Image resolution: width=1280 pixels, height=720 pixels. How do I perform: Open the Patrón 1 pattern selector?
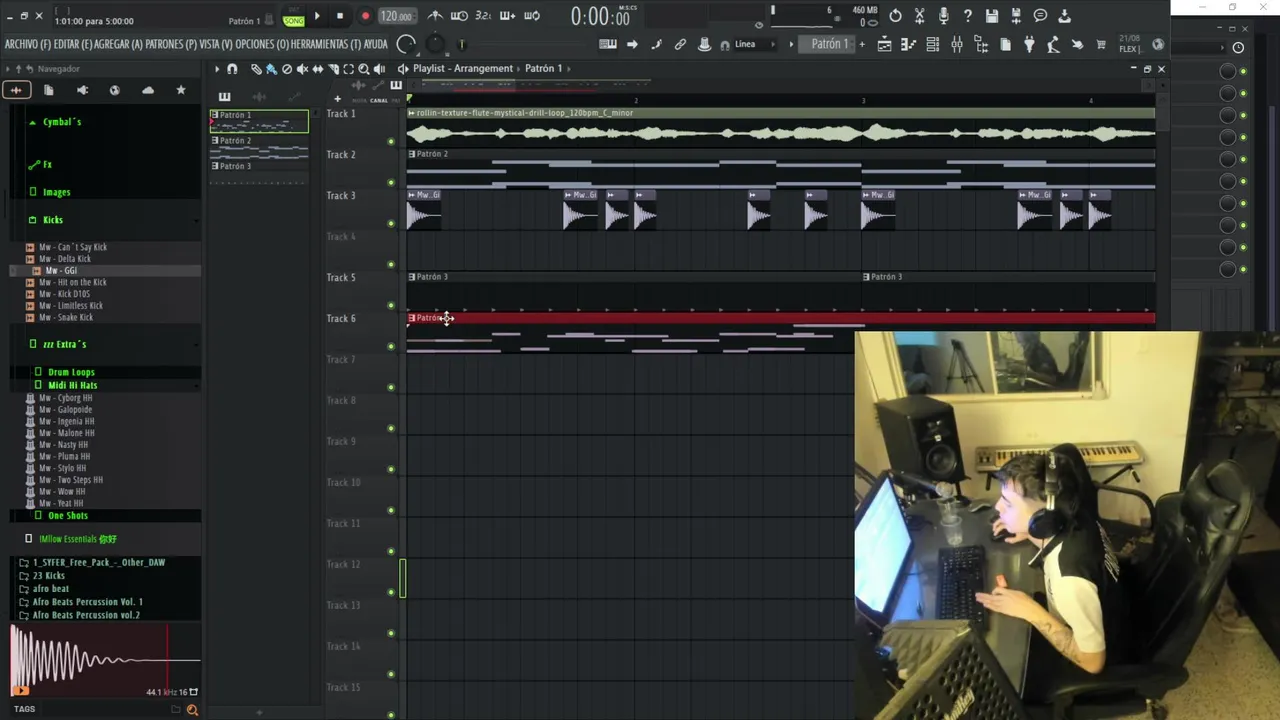(x=829, y=44)
